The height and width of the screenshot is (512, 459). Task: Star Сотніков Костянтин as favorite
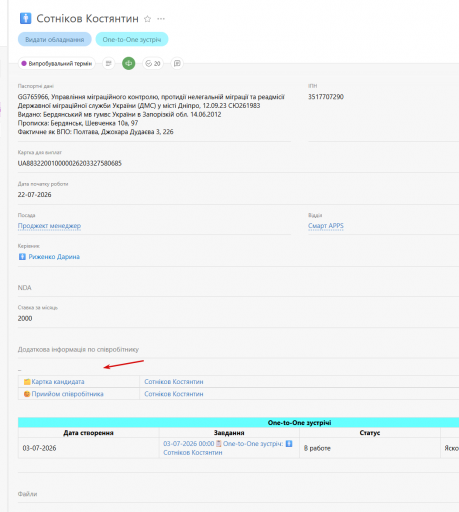point(147,19)
